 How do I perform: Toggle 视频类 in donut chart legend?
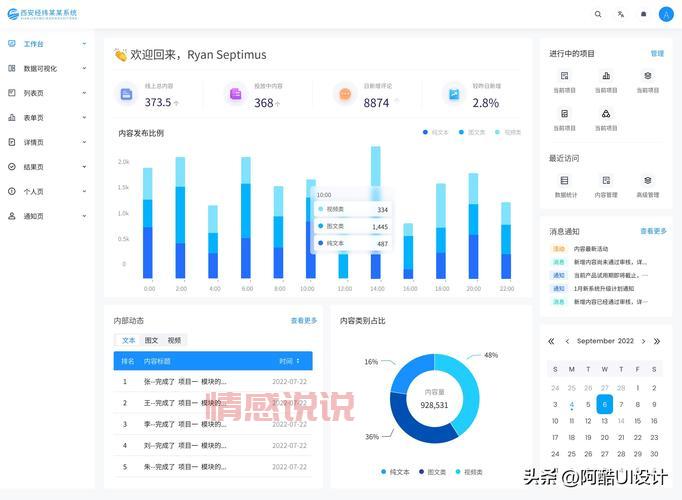pos(469,472)
